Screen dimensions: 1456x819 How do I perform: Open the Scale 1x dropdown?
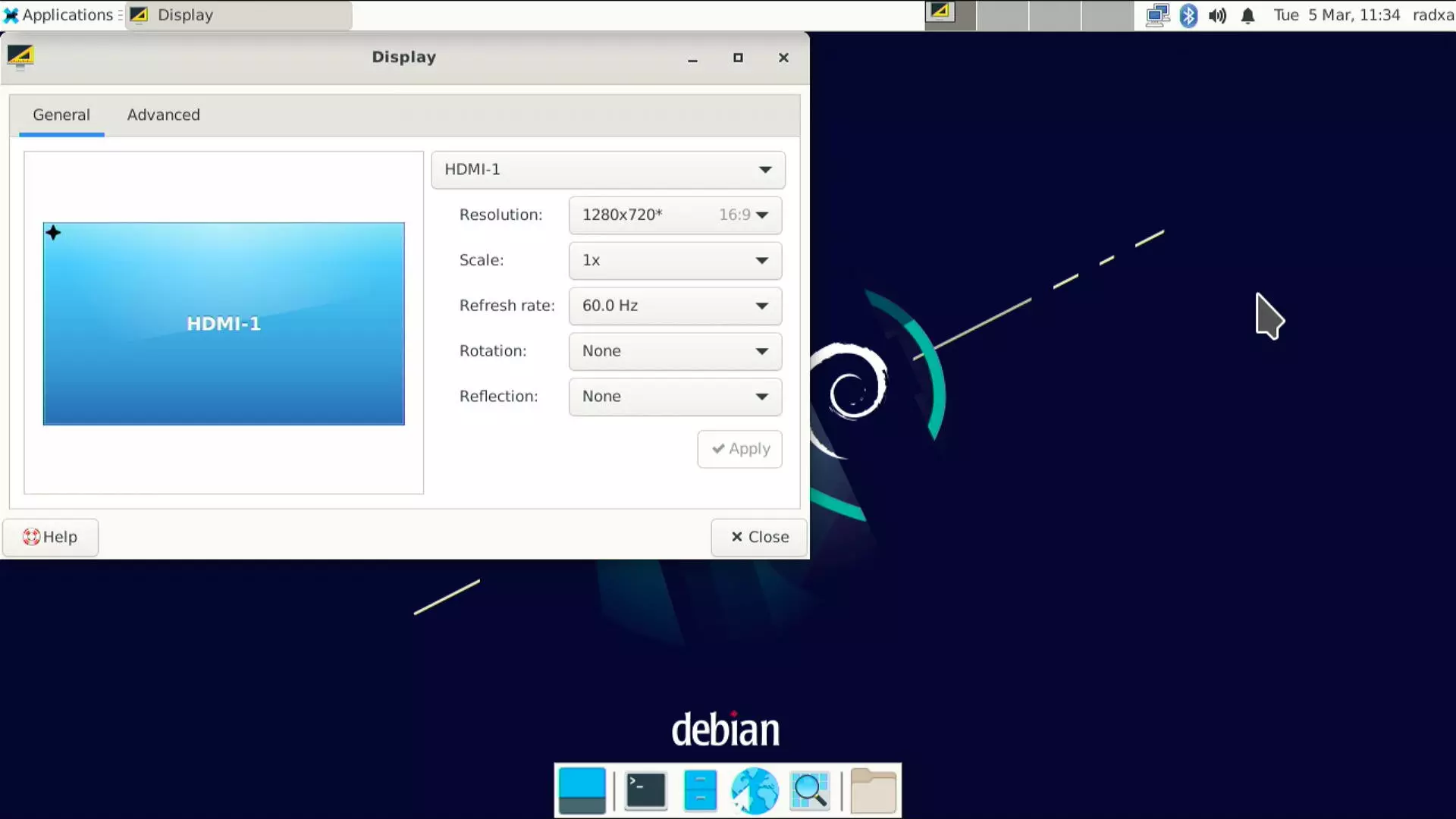click(x=675, y=261)
